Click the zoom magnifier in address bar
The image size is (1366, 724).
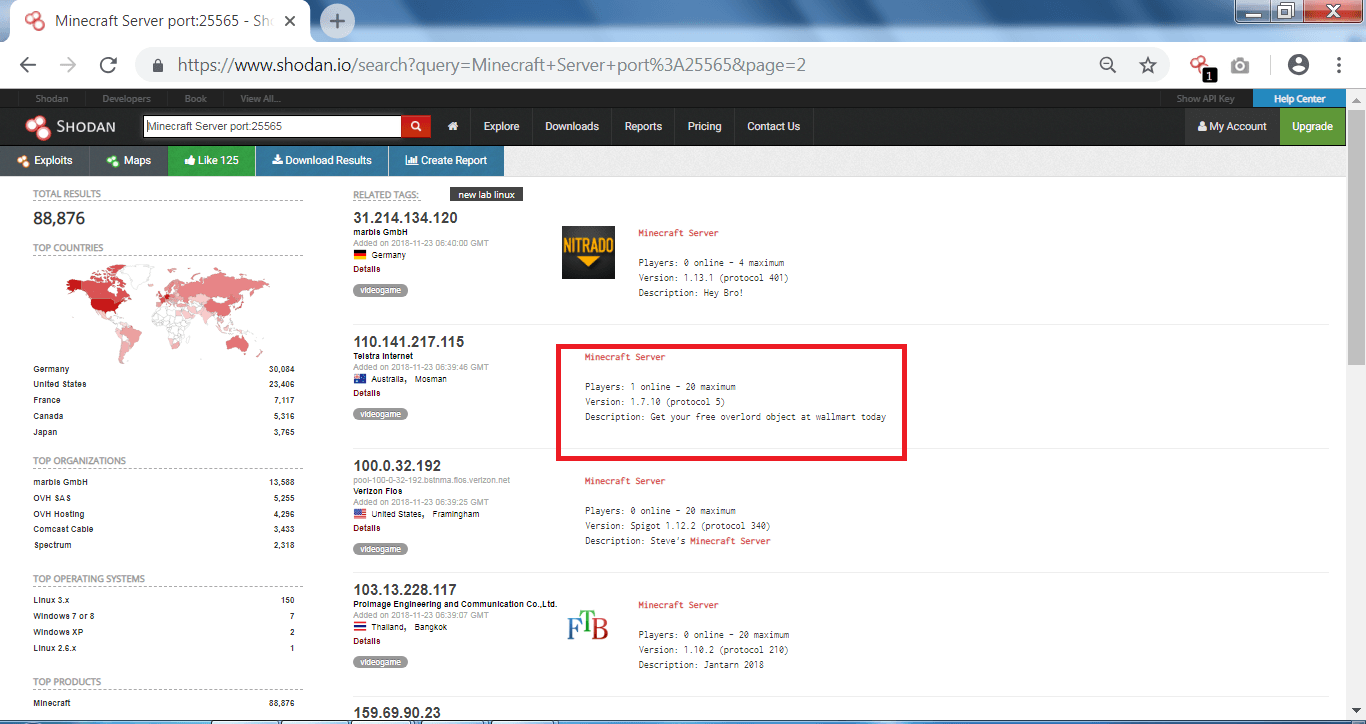click(x=1107, y=65)
